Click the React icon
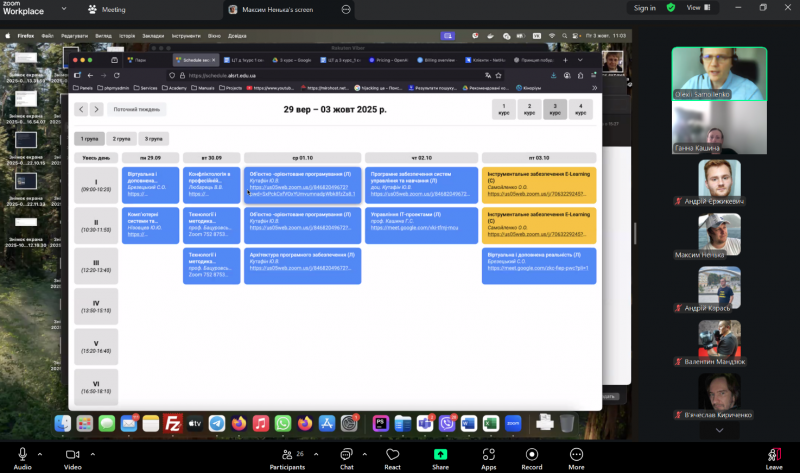This screenshot has height=473, width=800. pyautogui.click(x=393, y=455)
